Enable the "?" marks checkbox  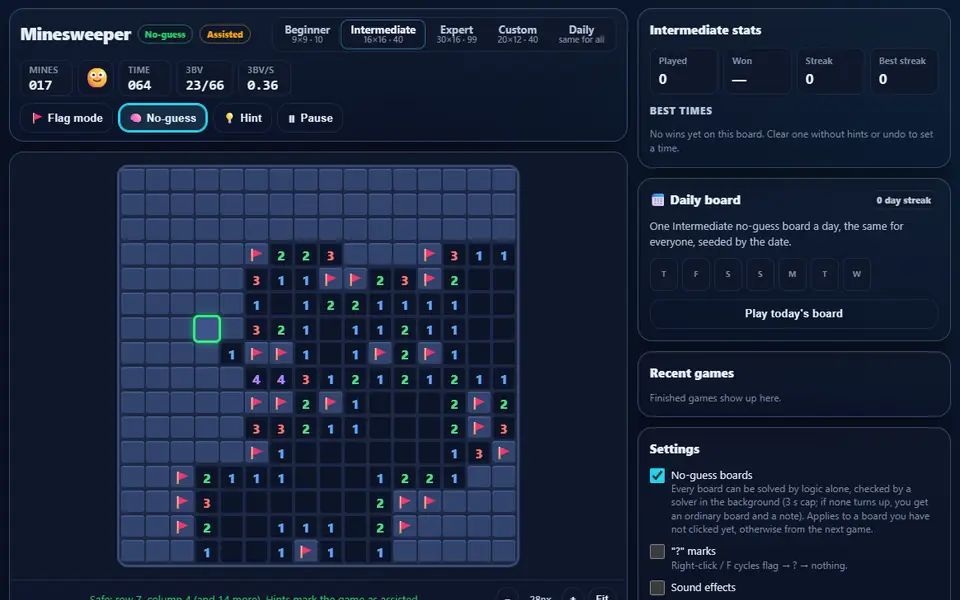pos(657,552)
